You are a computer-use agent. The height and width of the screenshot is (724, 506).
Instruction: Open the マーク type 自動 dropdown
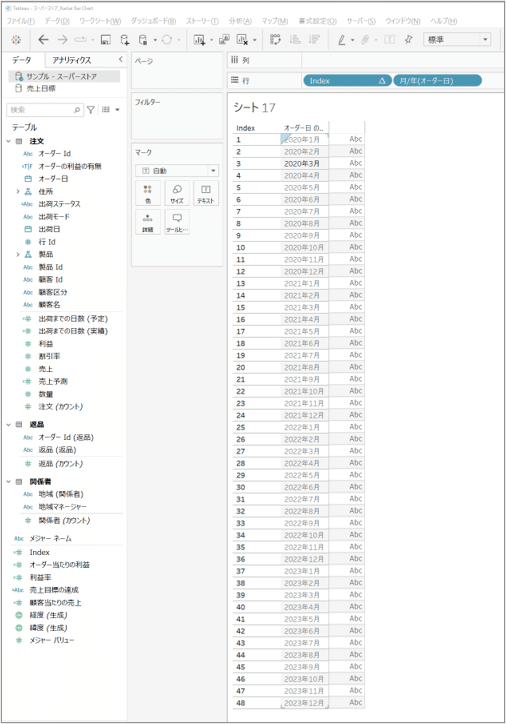click(177, 171)
